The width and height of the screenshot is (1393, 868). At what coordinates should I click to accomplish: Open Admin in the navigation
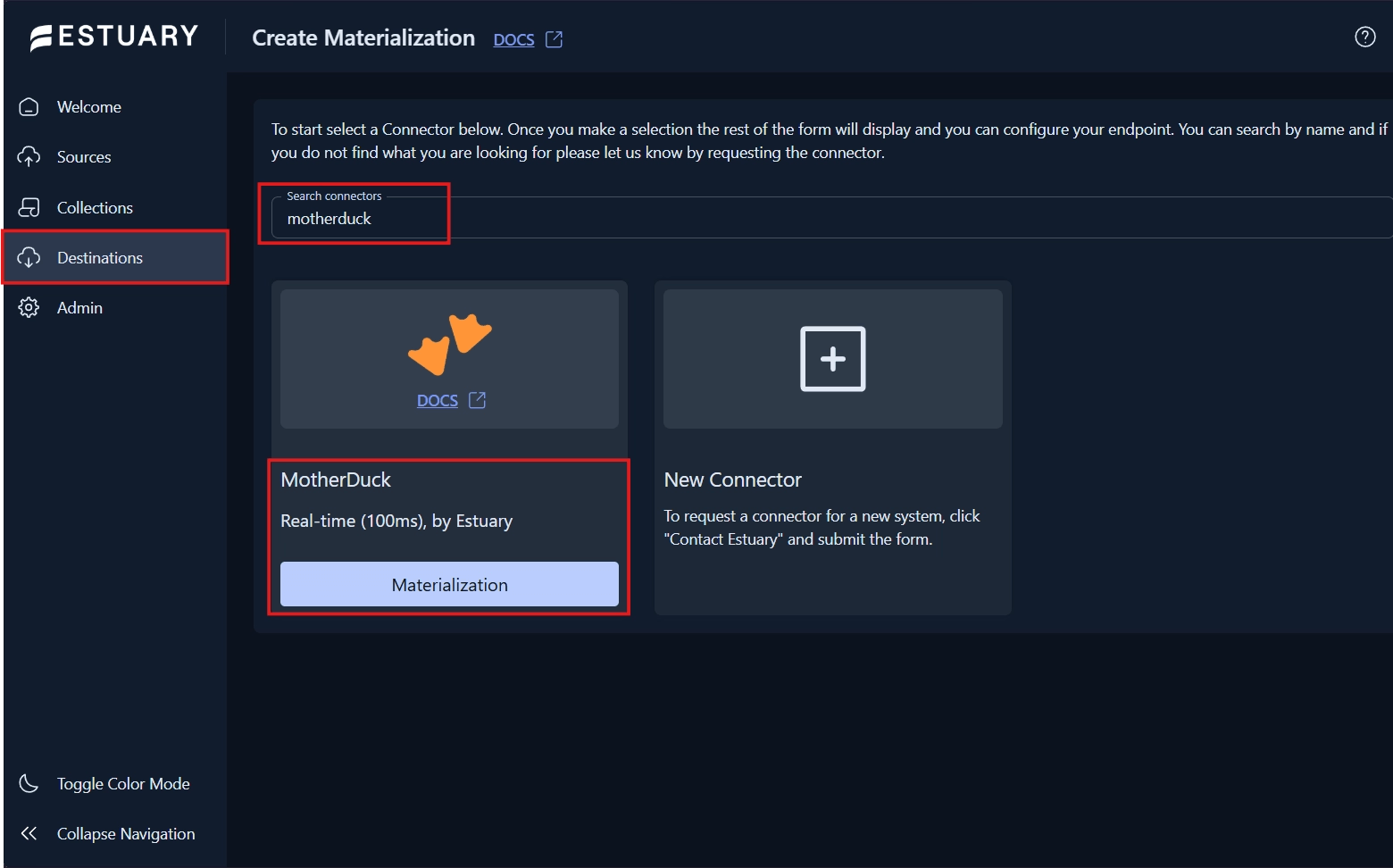tap(79, 308)
